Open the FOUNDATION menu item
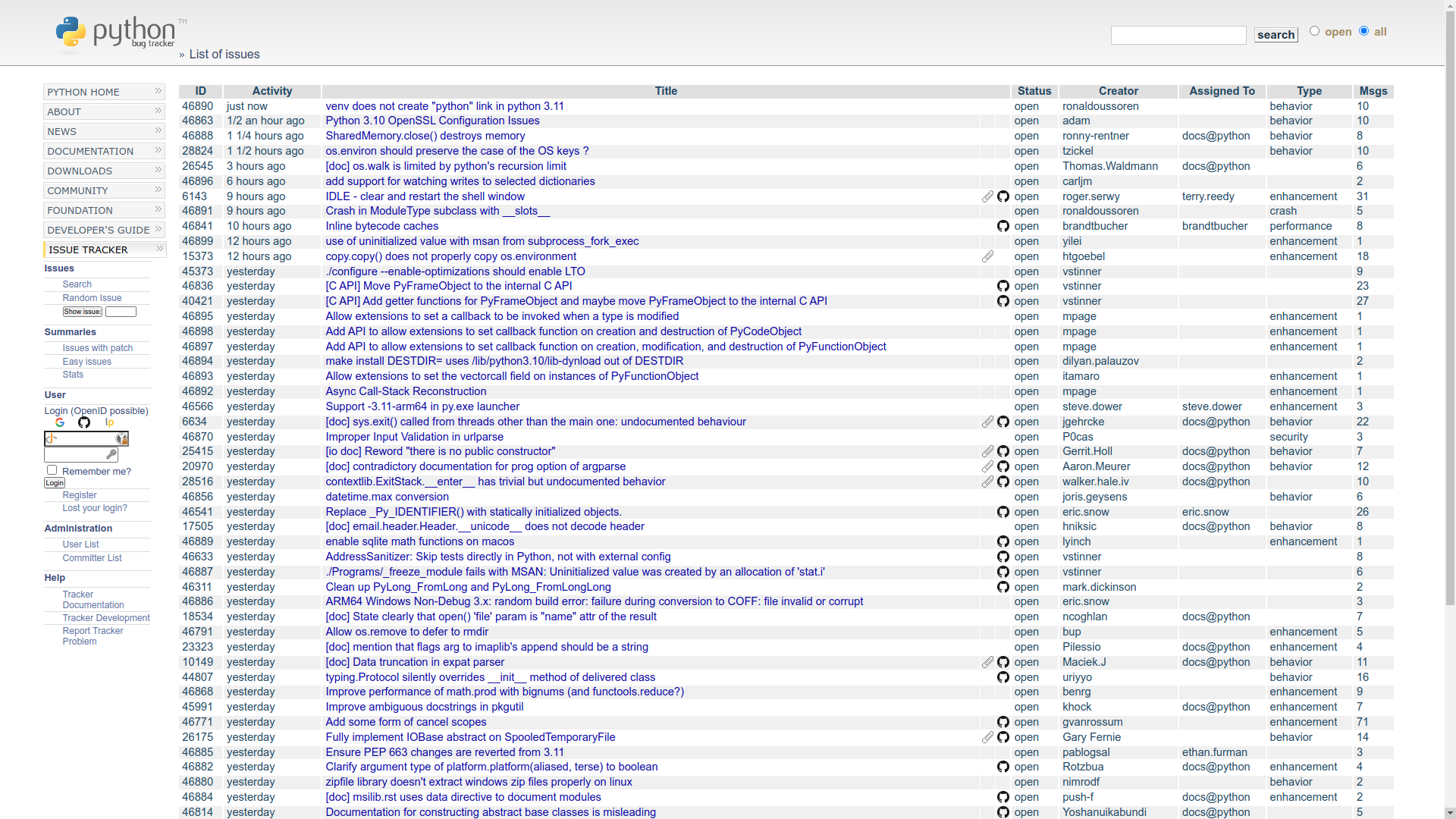The image size is (1456, 819). [x=105, y=210]
